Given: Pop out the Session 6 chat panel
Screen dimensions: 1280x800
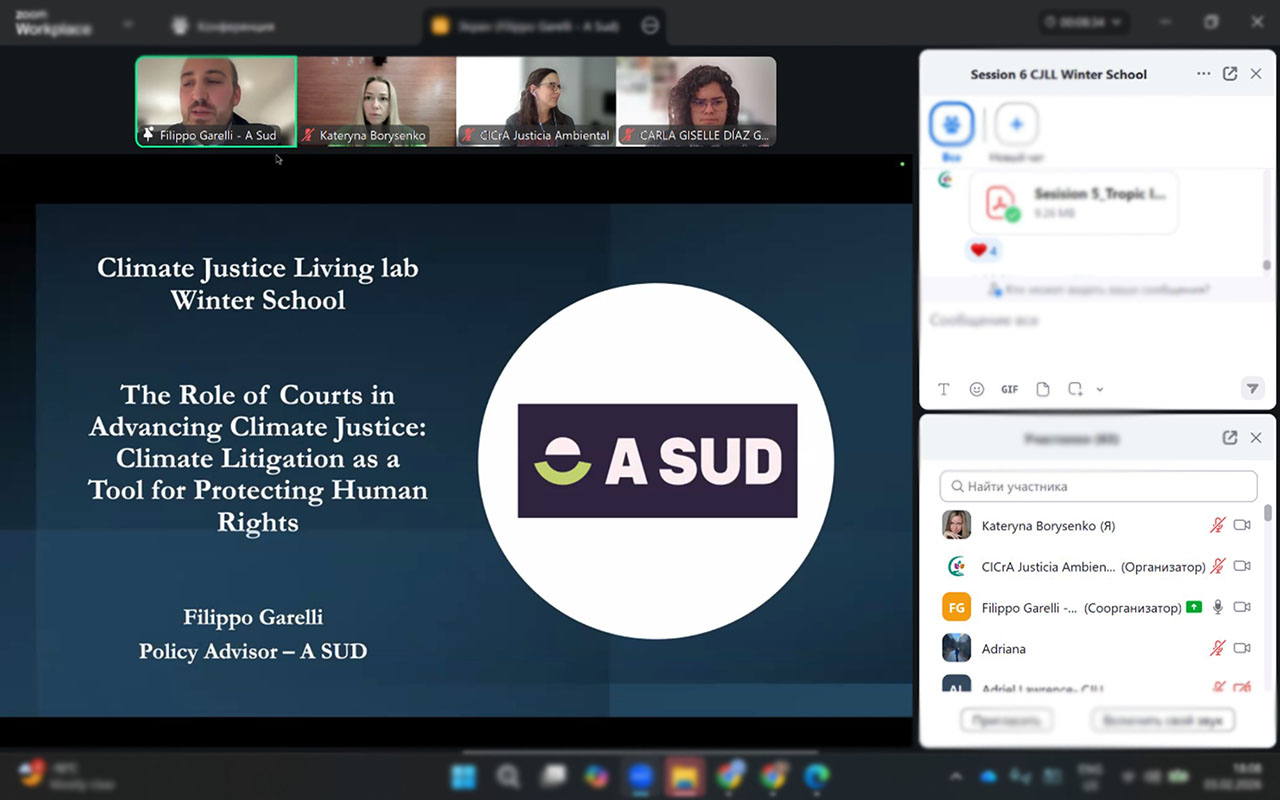Looking at the screenshot, I should (x=1230, y=74).
